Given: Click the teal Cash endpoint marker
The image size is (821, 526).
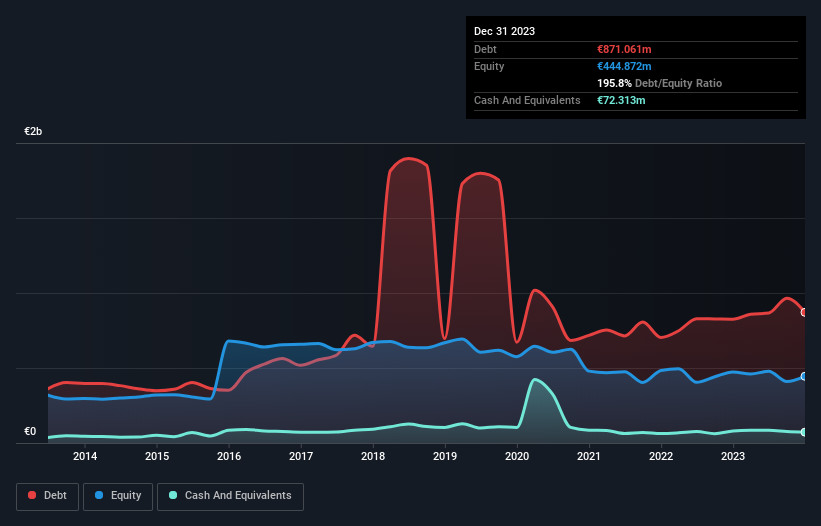Looking at the screenshot, I should [804, 432].
